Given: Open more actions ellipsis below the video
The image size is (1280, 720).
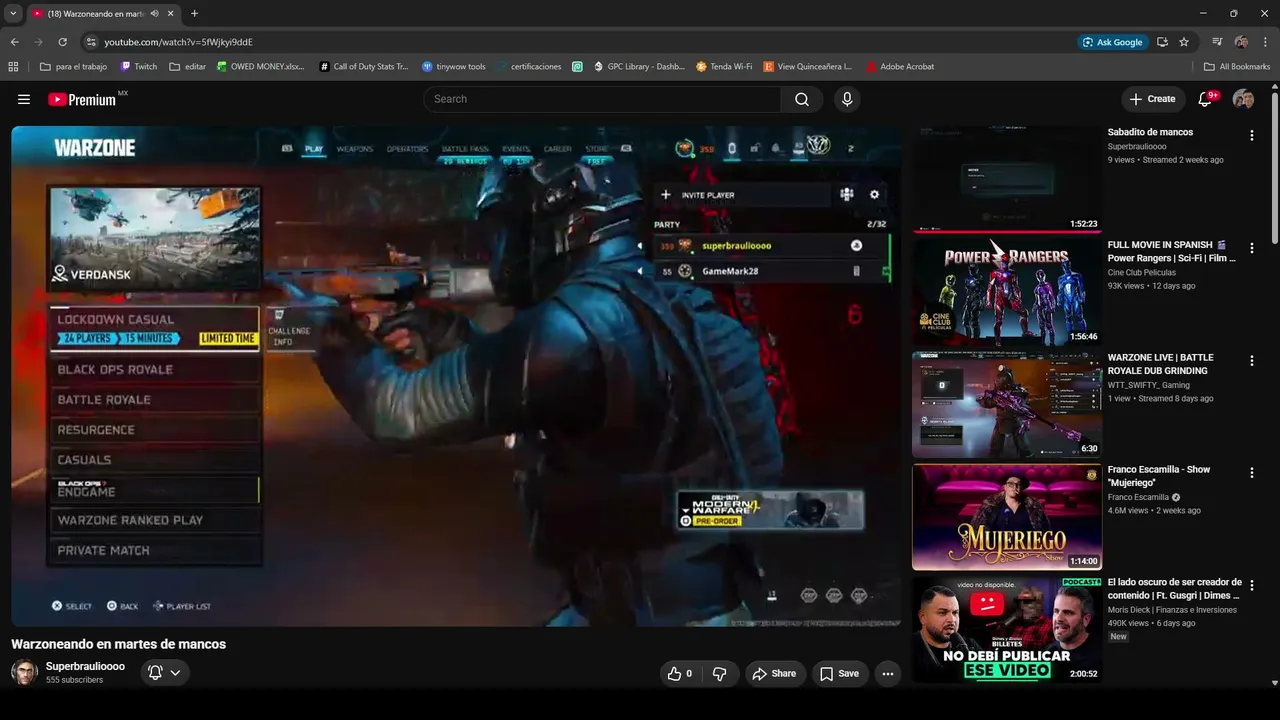Looking at the screenshot, I should tap(887, 674).
